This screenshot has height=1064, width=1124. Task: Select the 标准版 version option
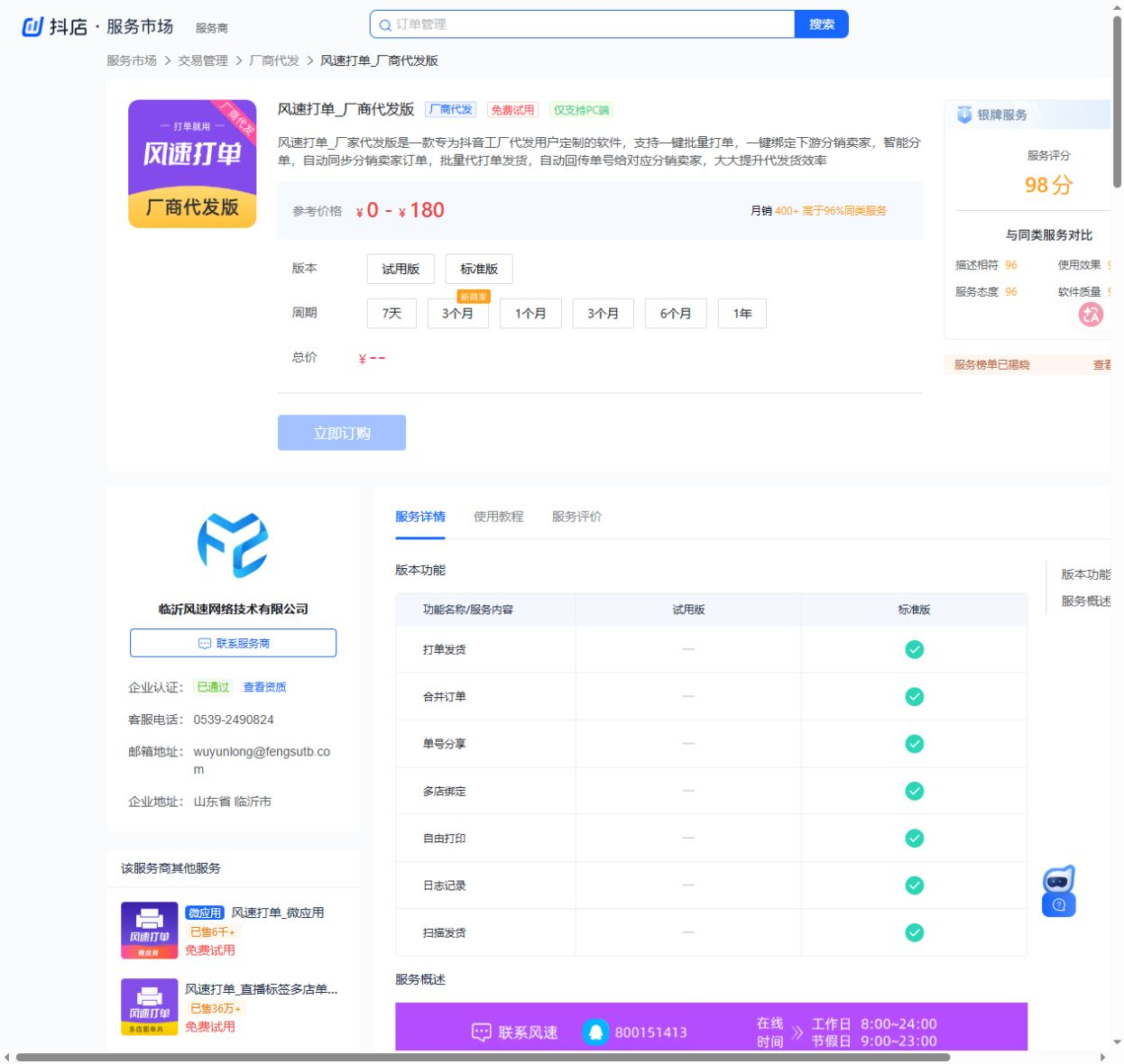(479, 269)
